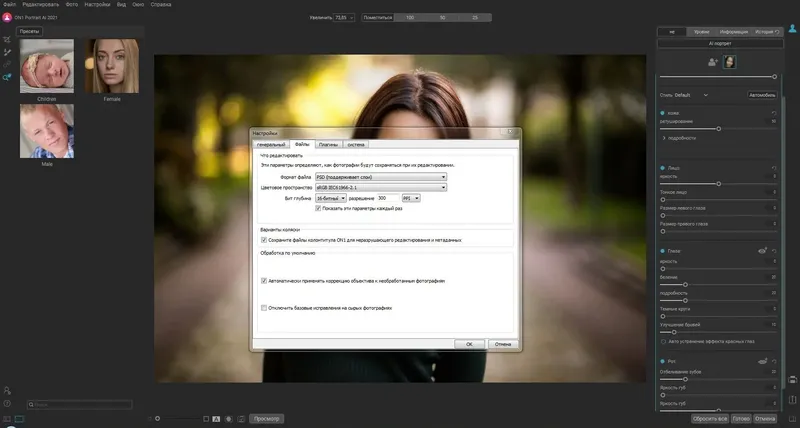Image resolution: width=800 pixels, height=428 pixels.
Task: Click the printer icon on right edge
Action: [x=792, y=380]
